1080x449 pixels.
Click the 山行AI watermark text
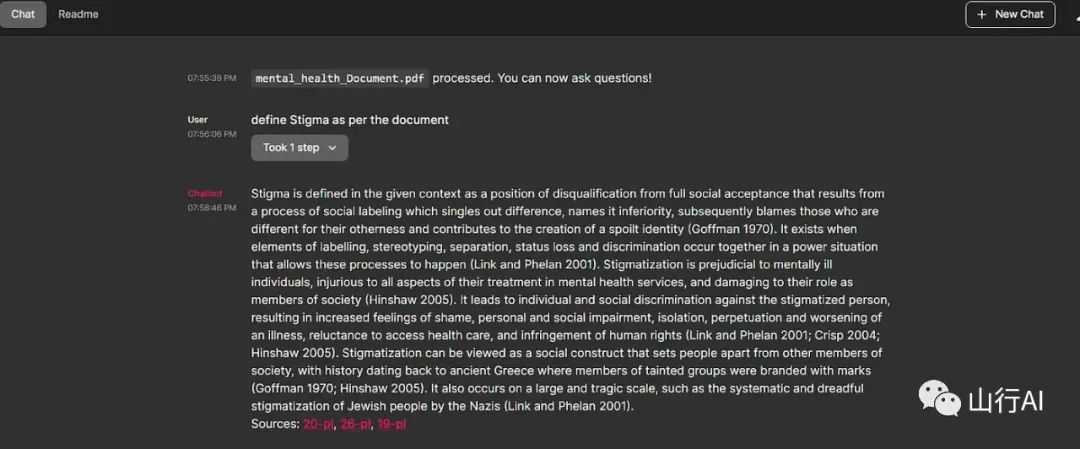point(1006,402)
